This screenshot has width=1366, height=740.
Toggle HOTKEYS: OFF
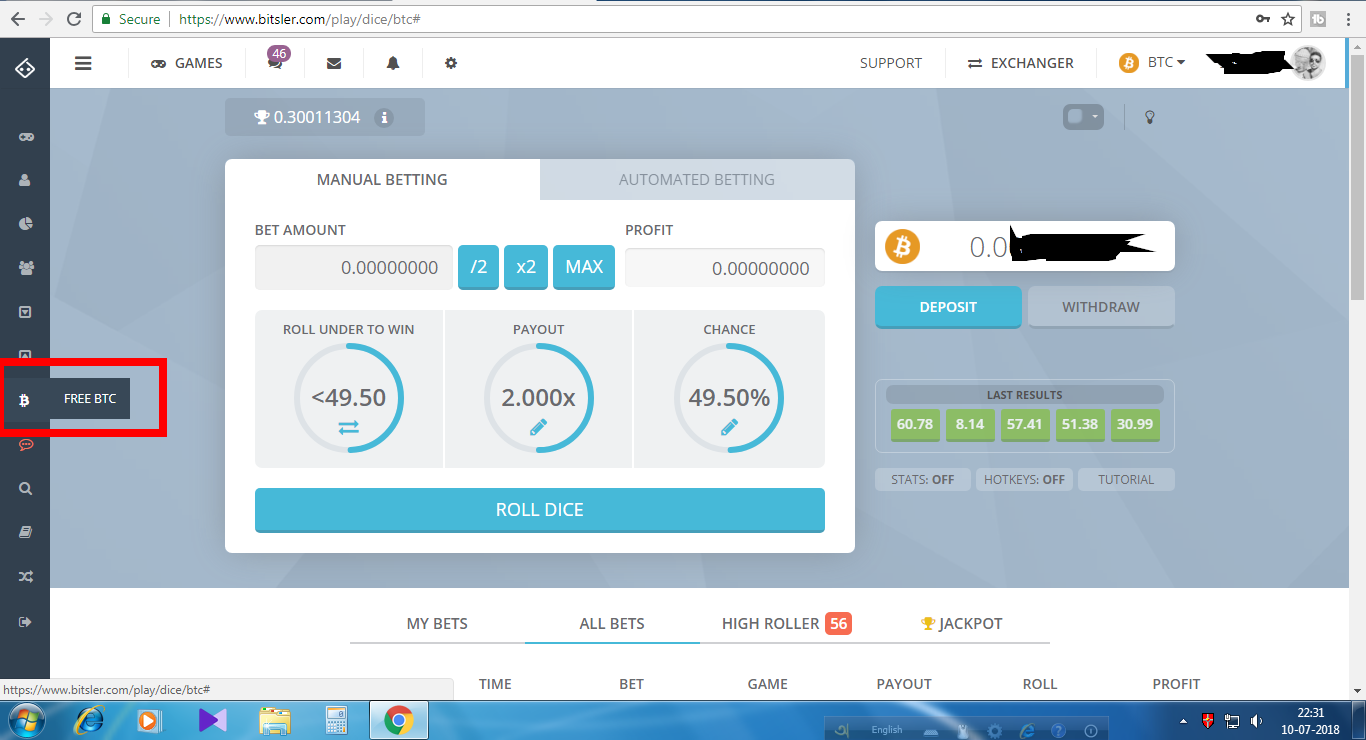click(x=1024, y=479)
